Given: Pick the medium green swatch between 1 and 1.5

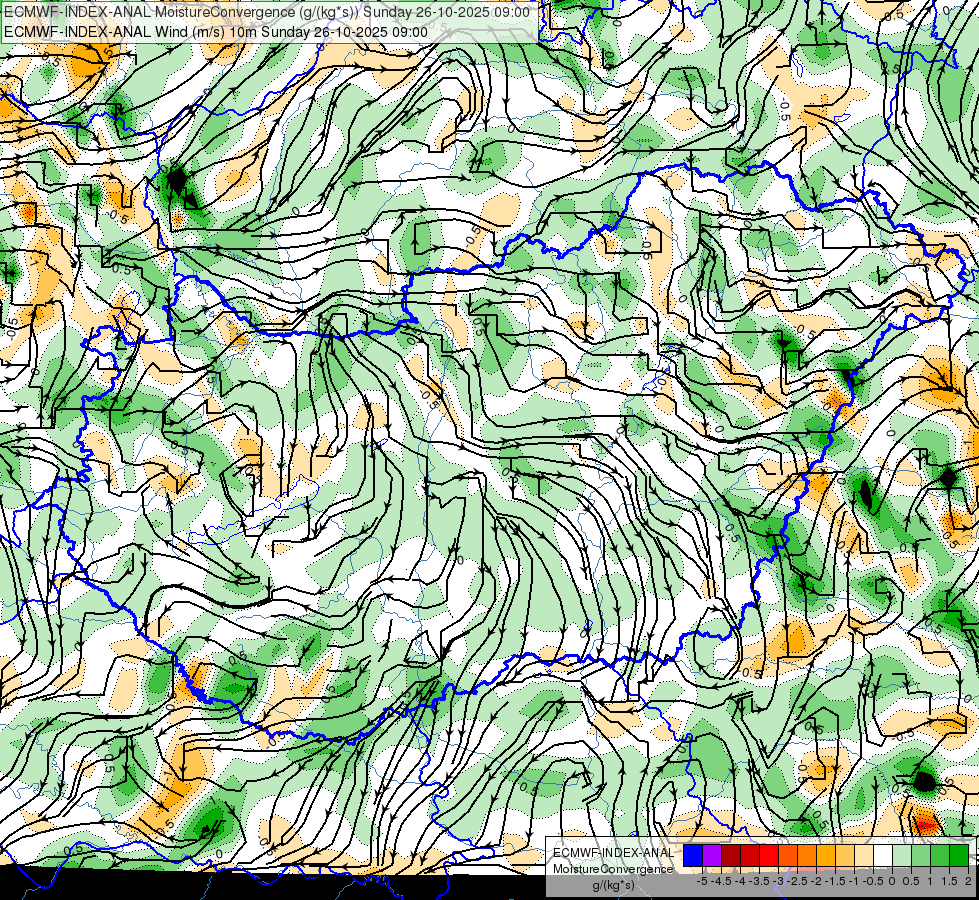Looking at the screenshot, I should pos(940,856).
